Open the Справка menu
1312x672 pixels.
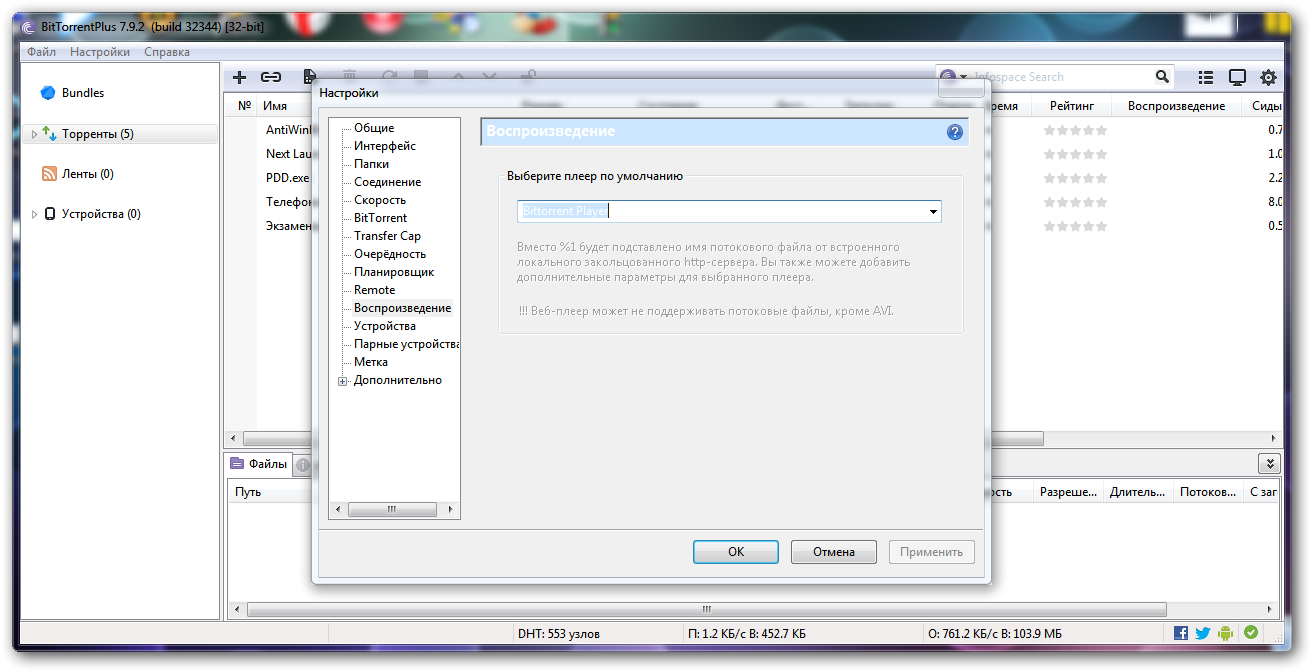point(167,52)
